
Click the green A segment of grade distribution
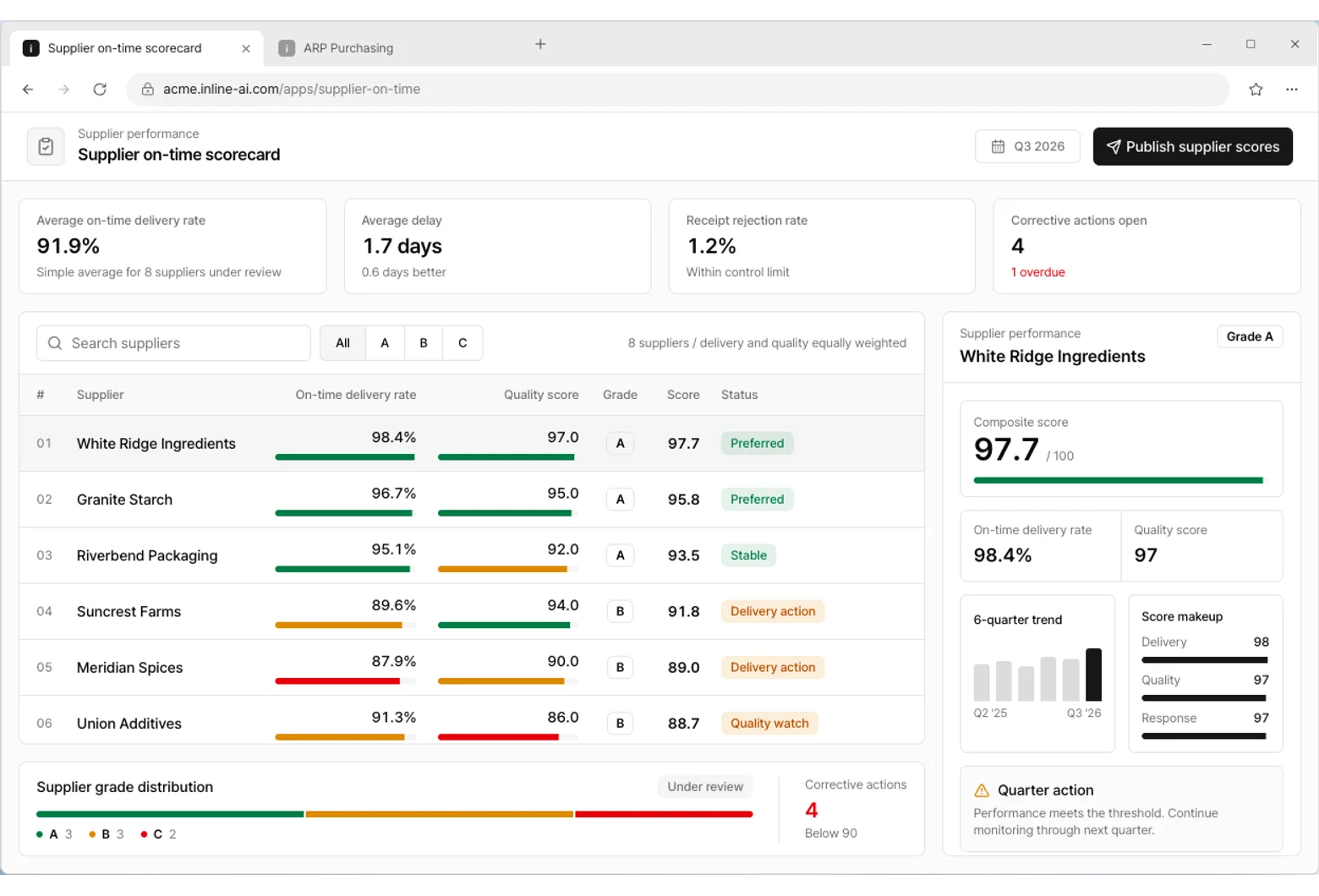(170, 814)
